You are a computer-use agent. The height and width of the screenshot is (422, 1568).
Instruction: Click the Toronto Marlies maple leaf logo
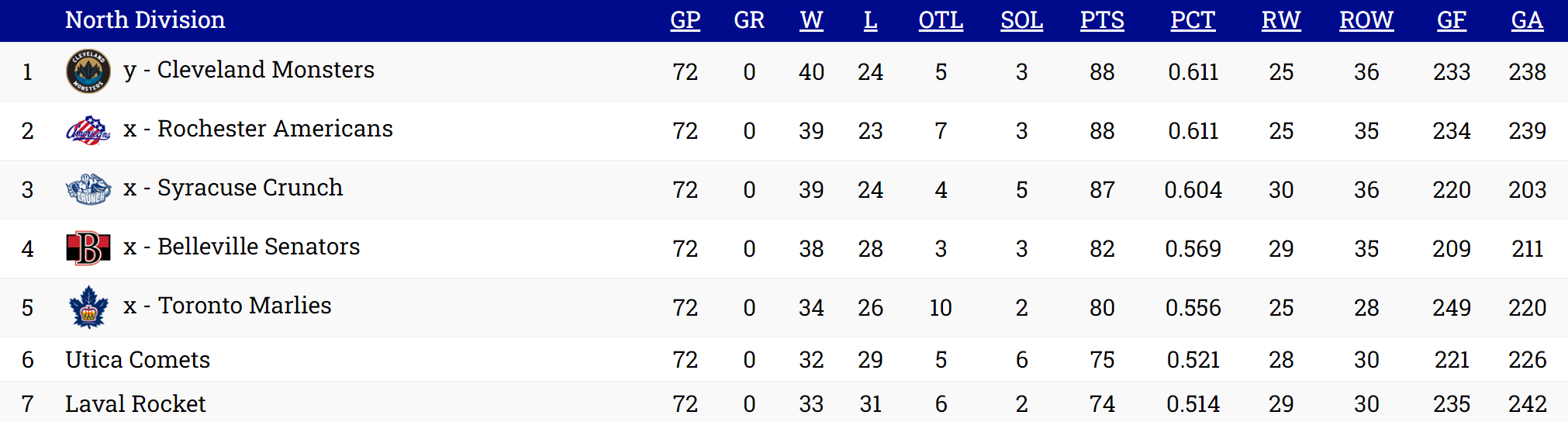point(88,307)
